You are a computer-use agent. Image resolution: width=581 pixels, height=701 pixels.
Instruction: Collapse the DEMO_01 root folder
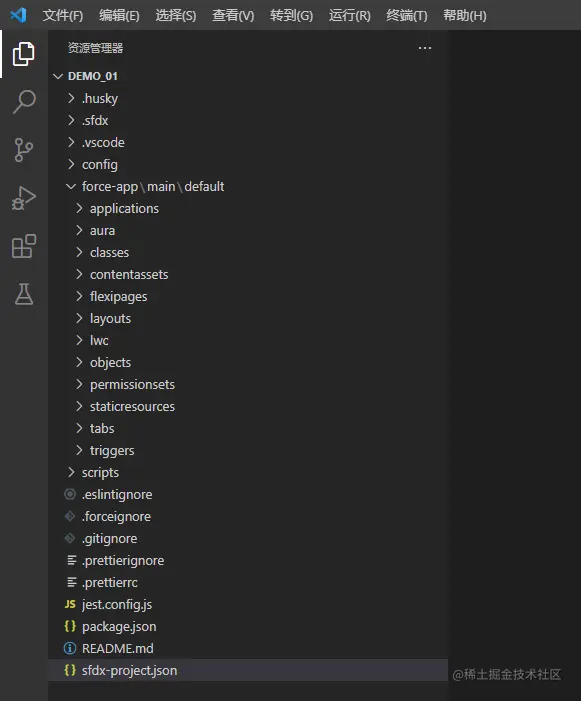[58, 76]
